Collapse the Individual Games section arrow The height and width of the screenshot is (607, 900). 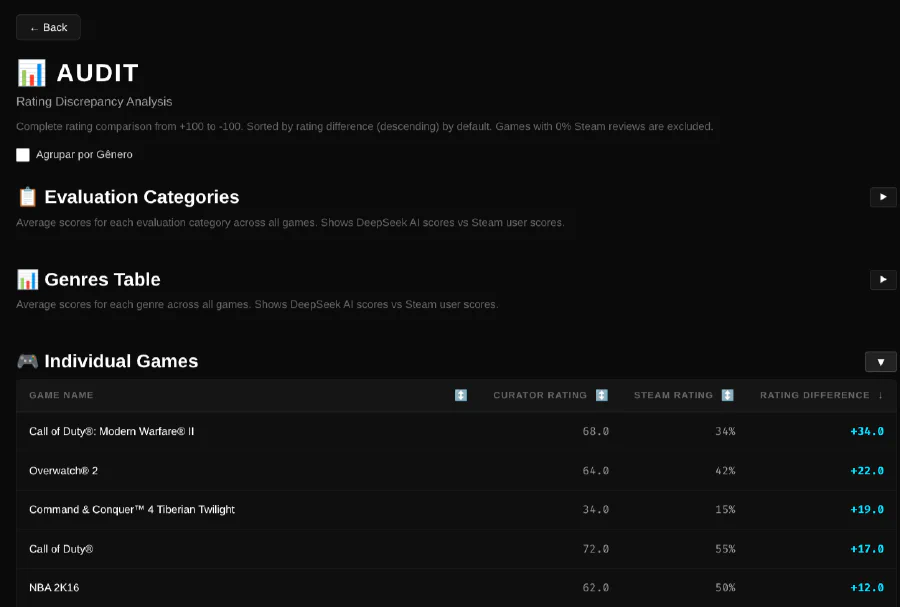tap(880, 362)
